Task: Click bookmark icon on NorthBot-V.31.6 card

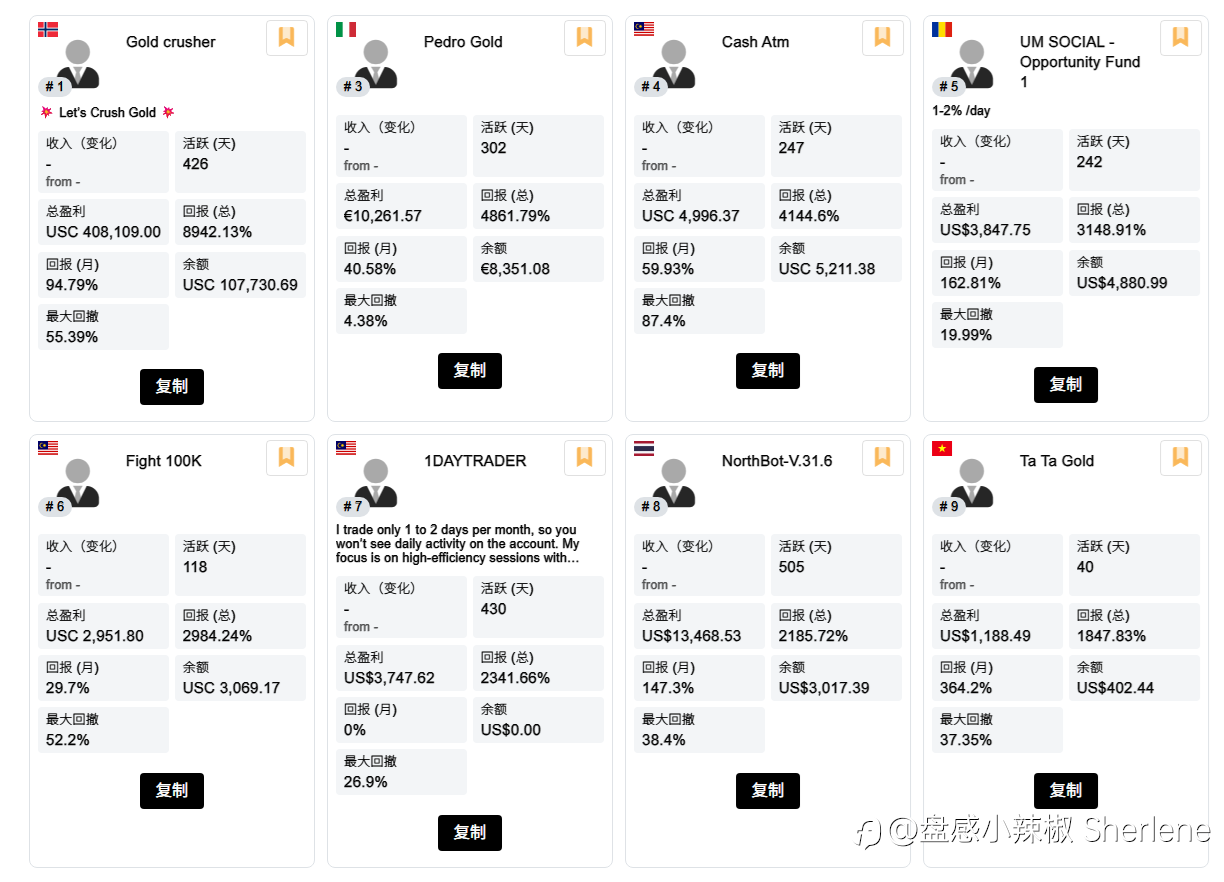Action: 882,457
